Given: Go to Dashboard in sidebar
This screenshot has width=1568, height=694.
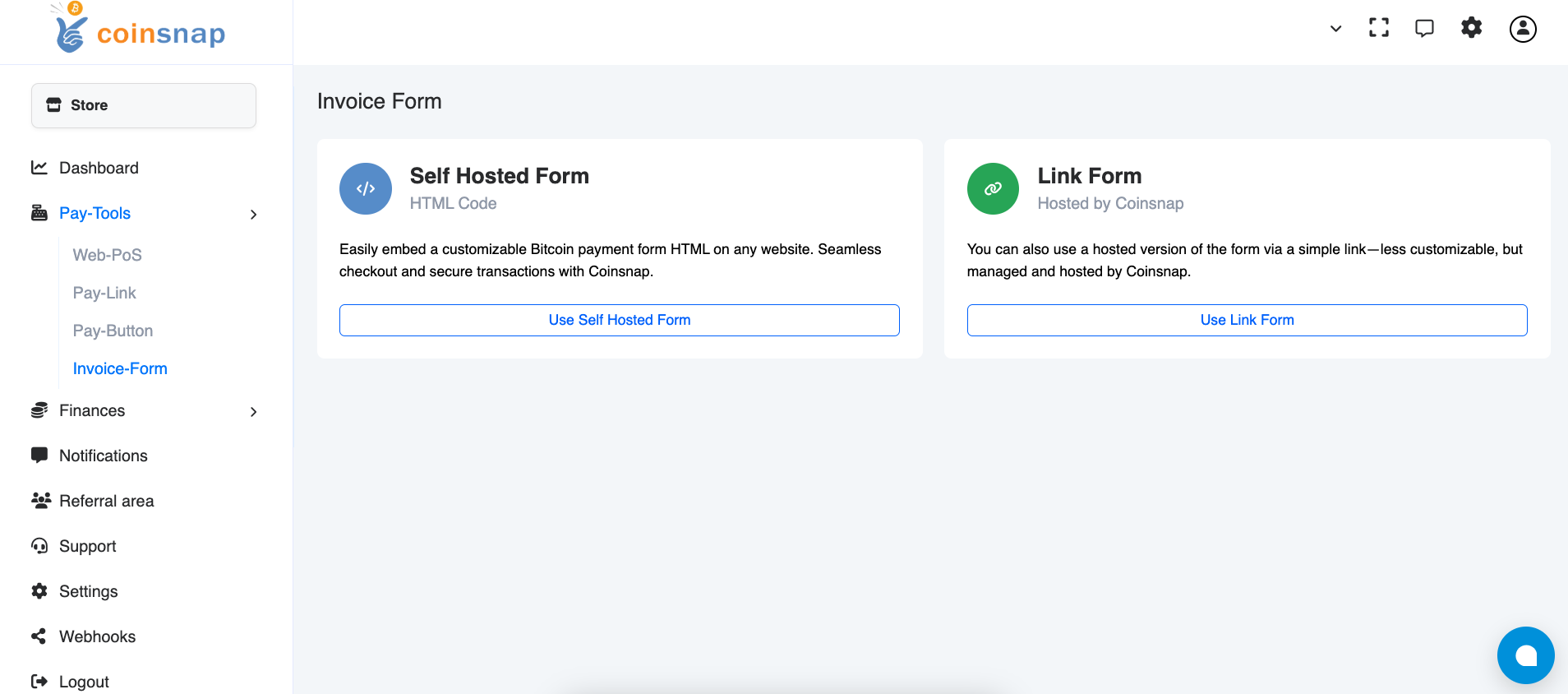Looking at the screenshot, I should (99, 168).
